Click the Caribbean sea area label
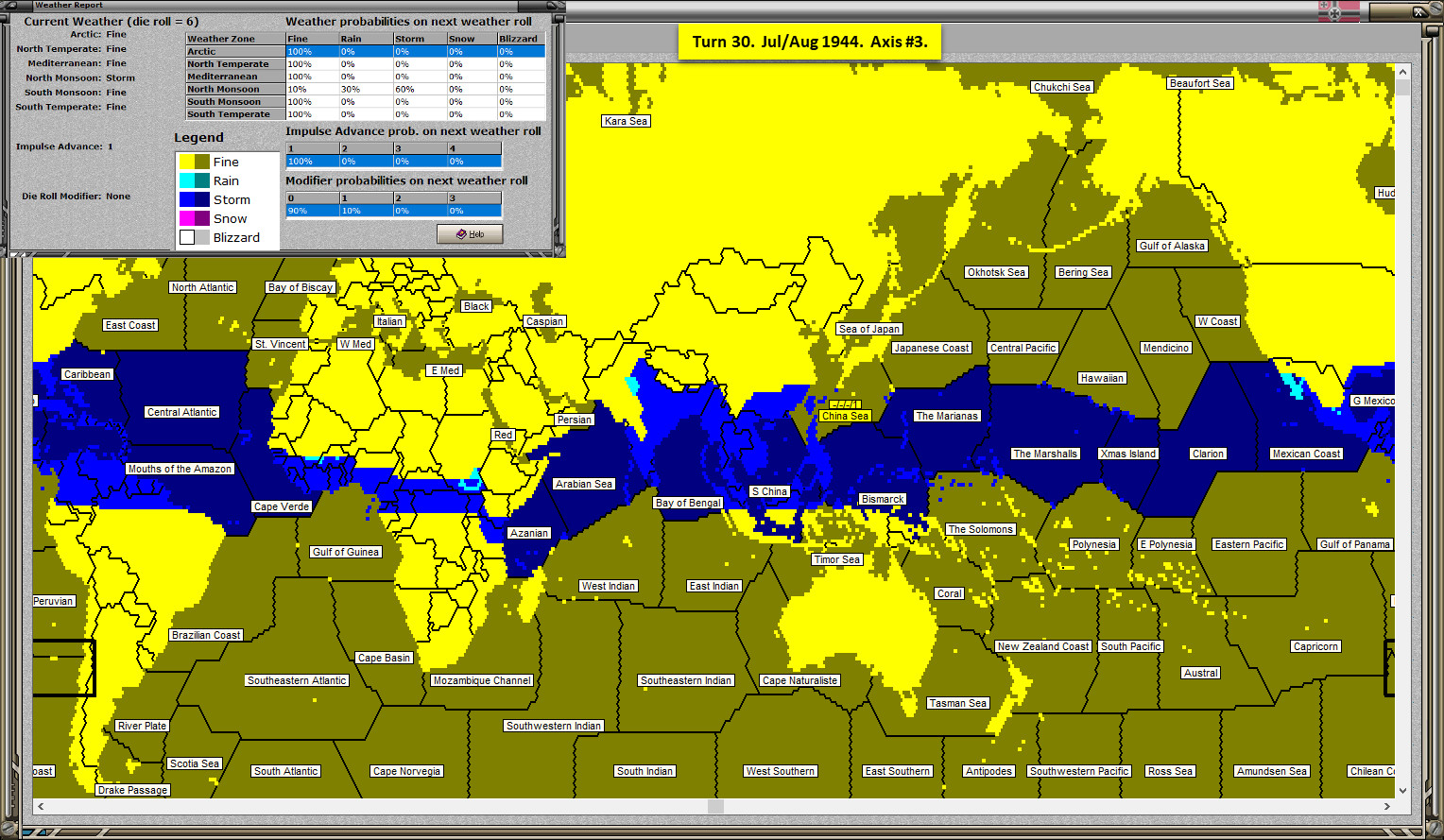1444x840 pixels. tap(87, 374)
